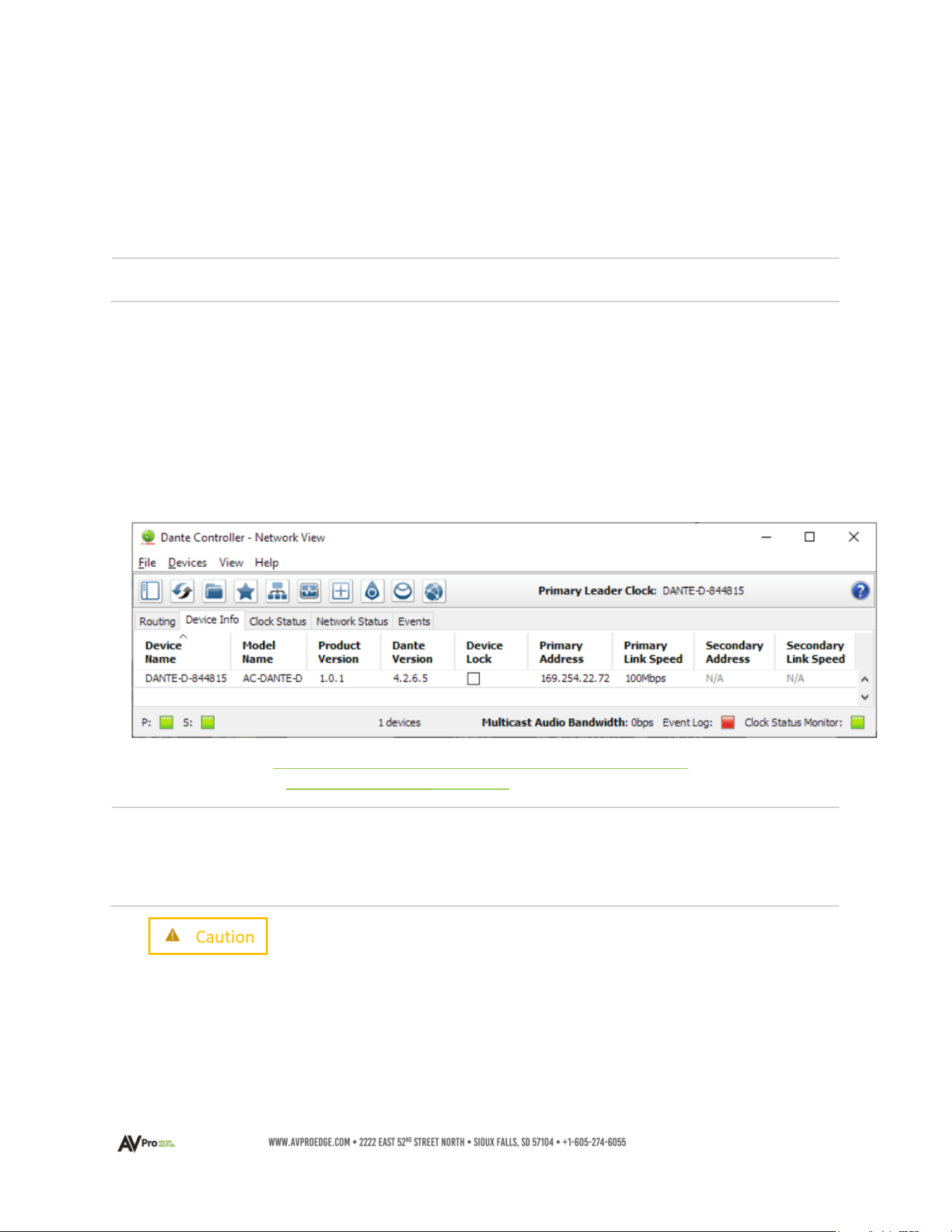Close the Dante Controller window
The image size is (952, 1232).
tap(853, 537)
